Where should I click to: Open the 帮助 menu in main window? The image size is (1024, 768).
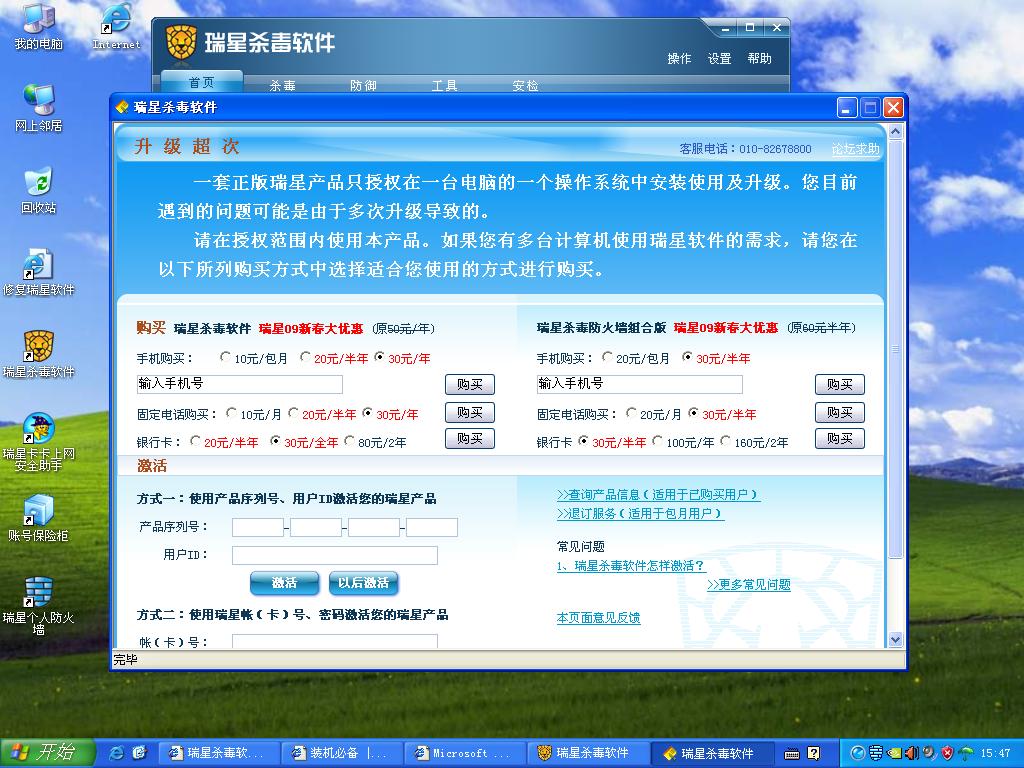760,59
